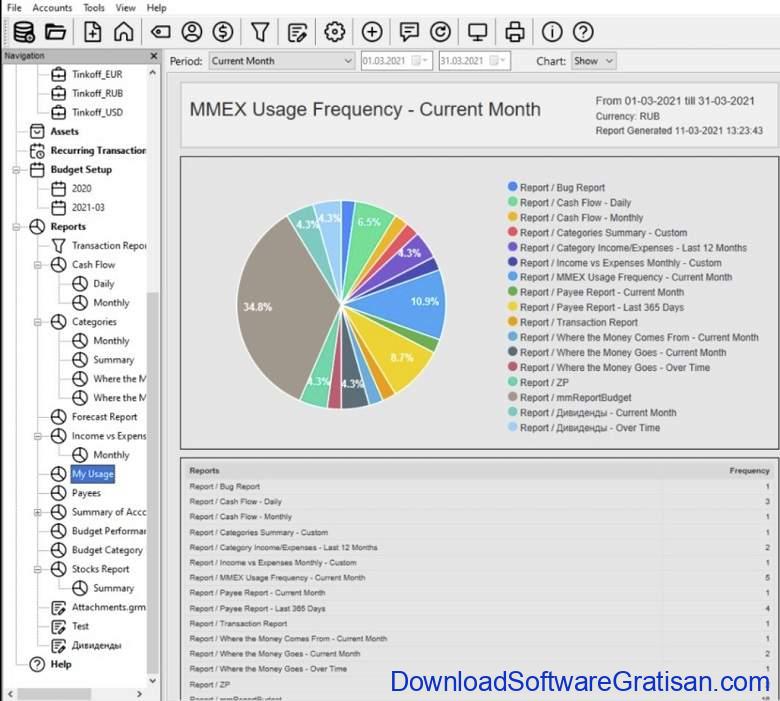Open the payee organizer person icon
The image size is (780, 701).
[x=192, y=32]
